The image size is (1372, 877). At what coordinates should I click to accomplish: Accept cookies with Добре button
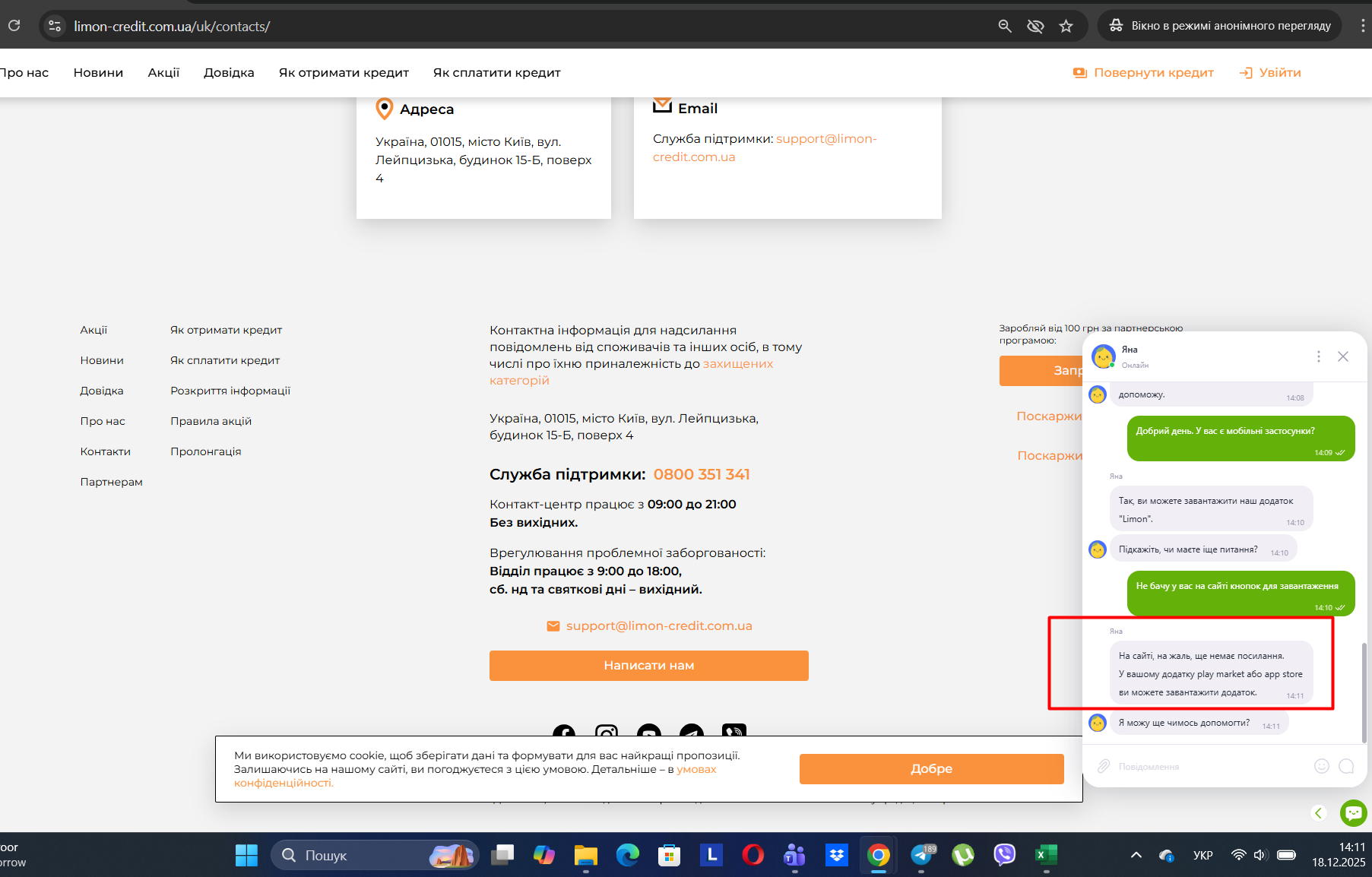(931, 769)
